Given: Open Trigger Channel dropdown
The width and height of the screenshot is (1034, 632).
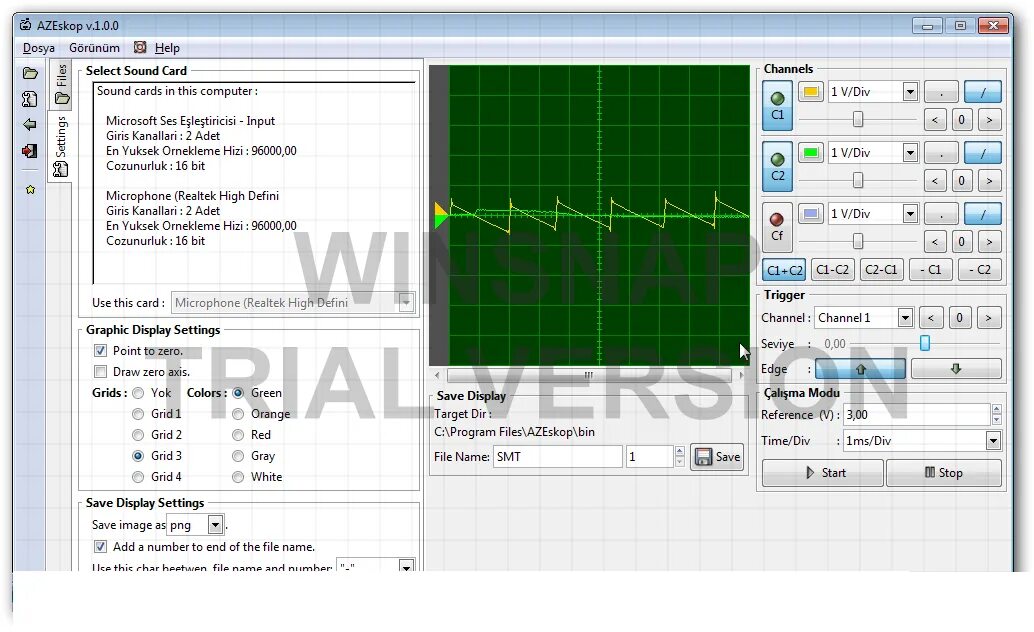Looking at the screenshot, I should pyautogui.click(x=905, y=318).
